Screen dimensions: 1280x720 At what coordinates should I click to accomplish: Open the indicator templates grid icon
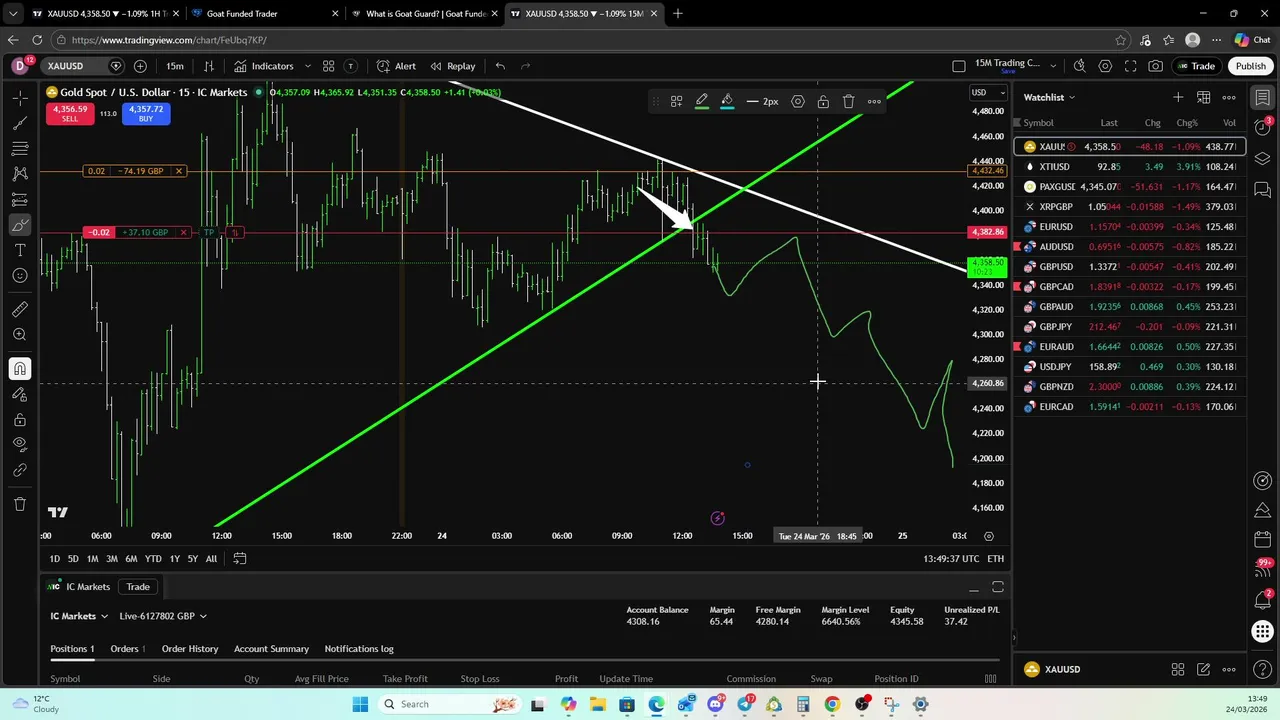click(x=328, y=66)
